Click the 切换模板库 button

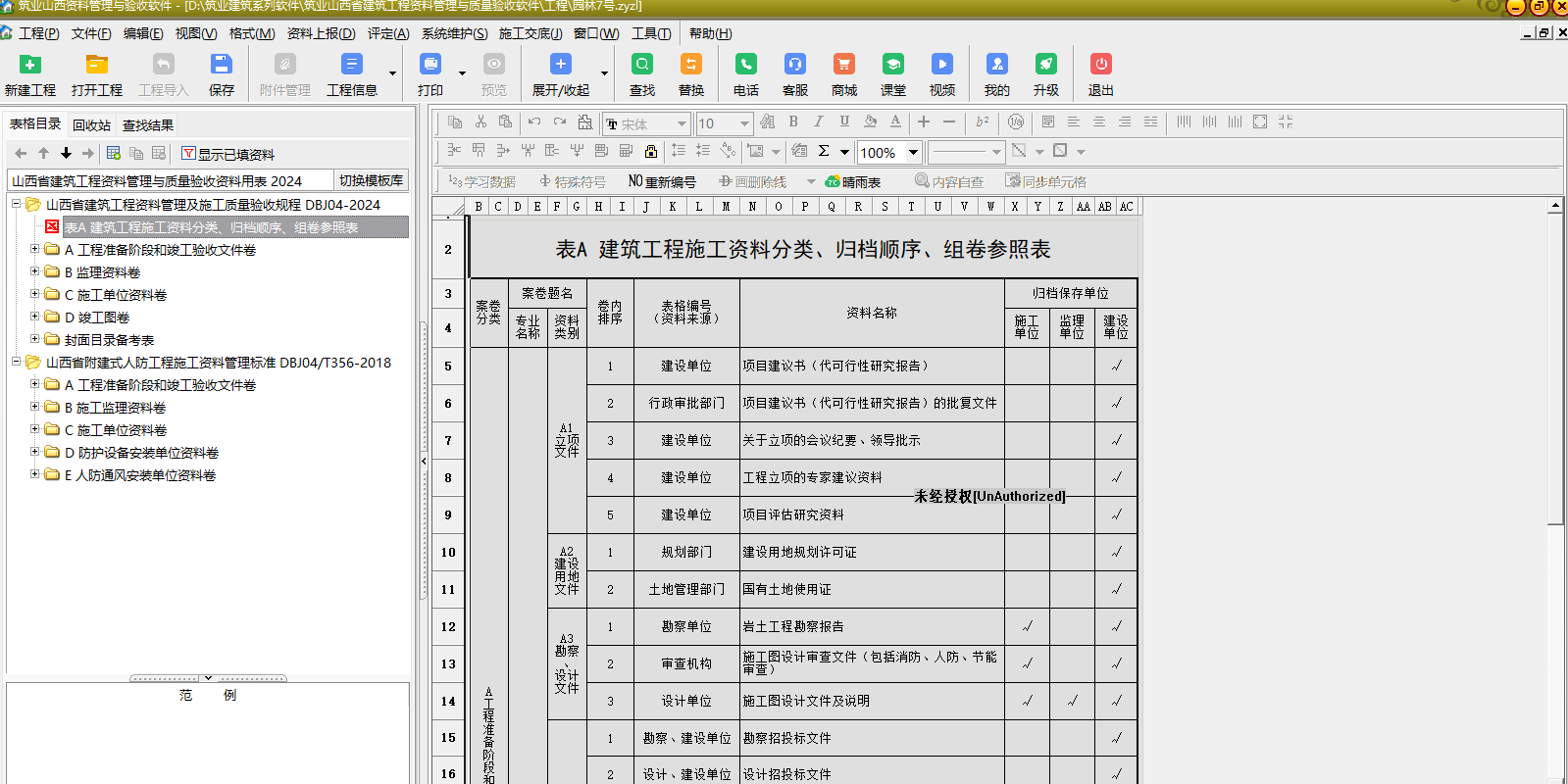tap(371, 180)
